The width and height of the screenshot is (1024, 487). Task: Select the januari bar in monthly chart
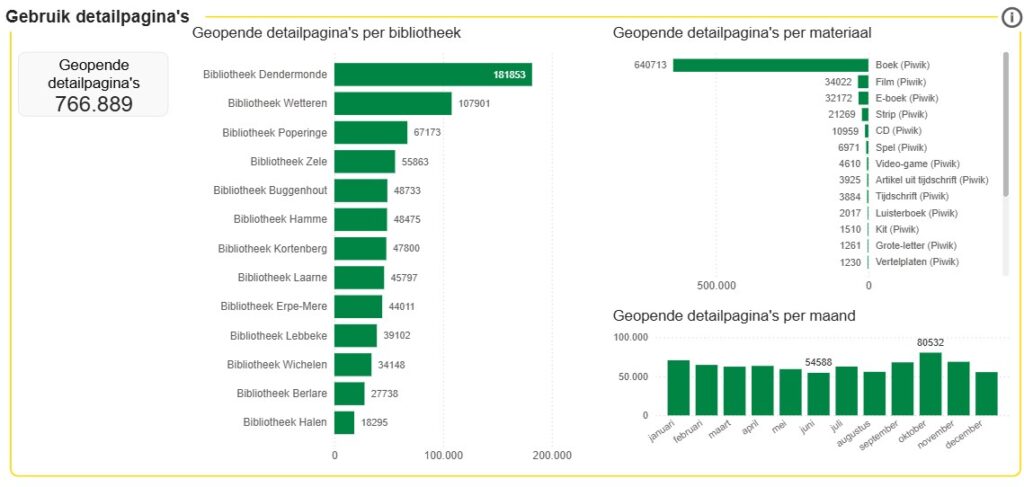[679, 387]
